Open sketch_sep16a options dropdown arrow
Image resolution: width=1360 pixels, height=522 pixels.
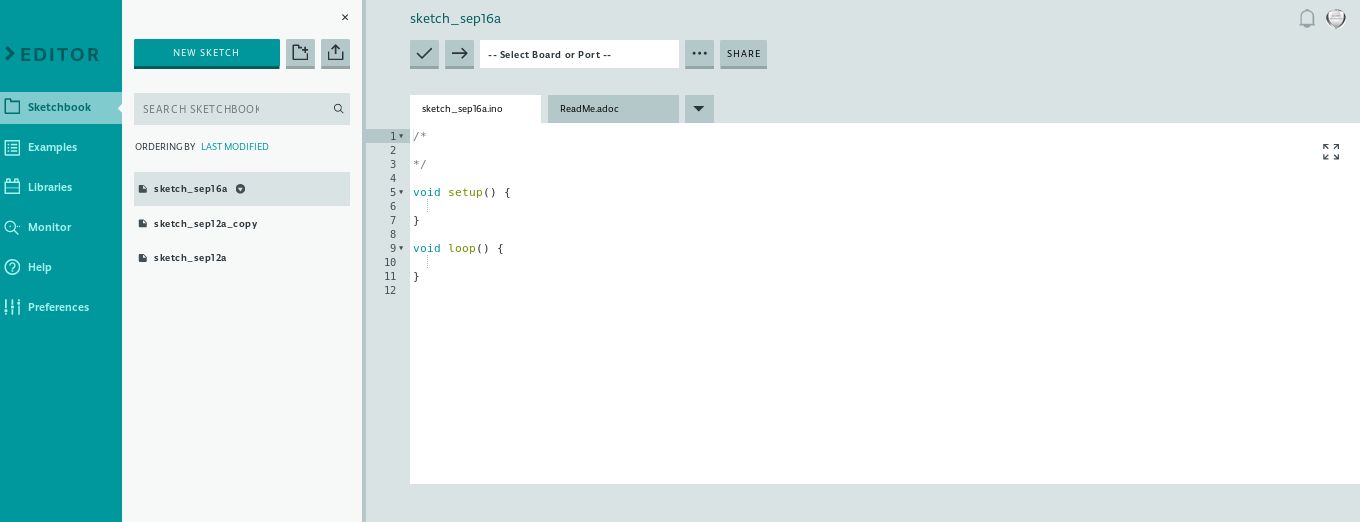tap(241, 189)
